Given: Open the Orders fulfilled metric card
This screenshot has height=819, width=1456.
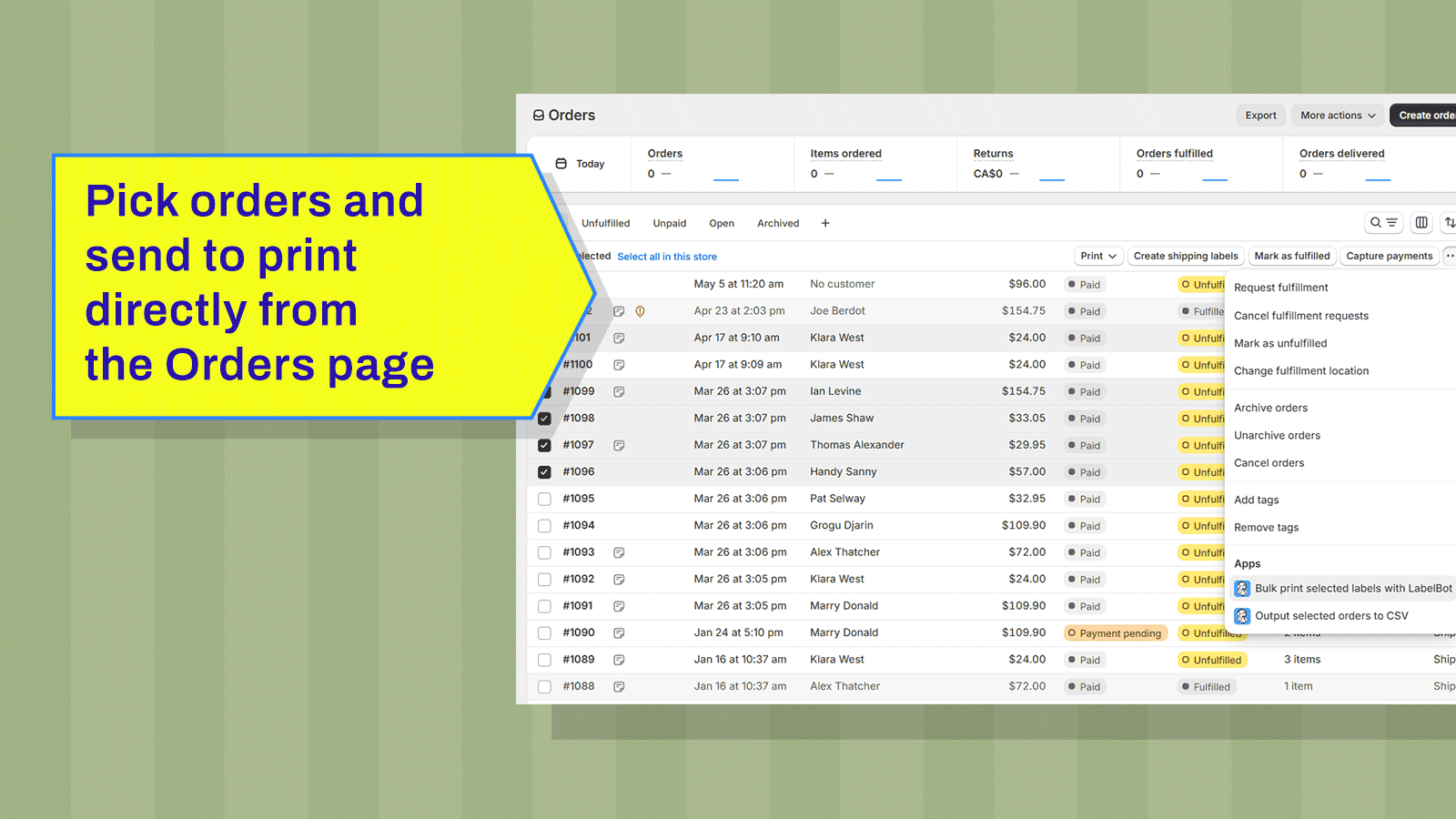Looking at the screenshot, I should 1174,163.
